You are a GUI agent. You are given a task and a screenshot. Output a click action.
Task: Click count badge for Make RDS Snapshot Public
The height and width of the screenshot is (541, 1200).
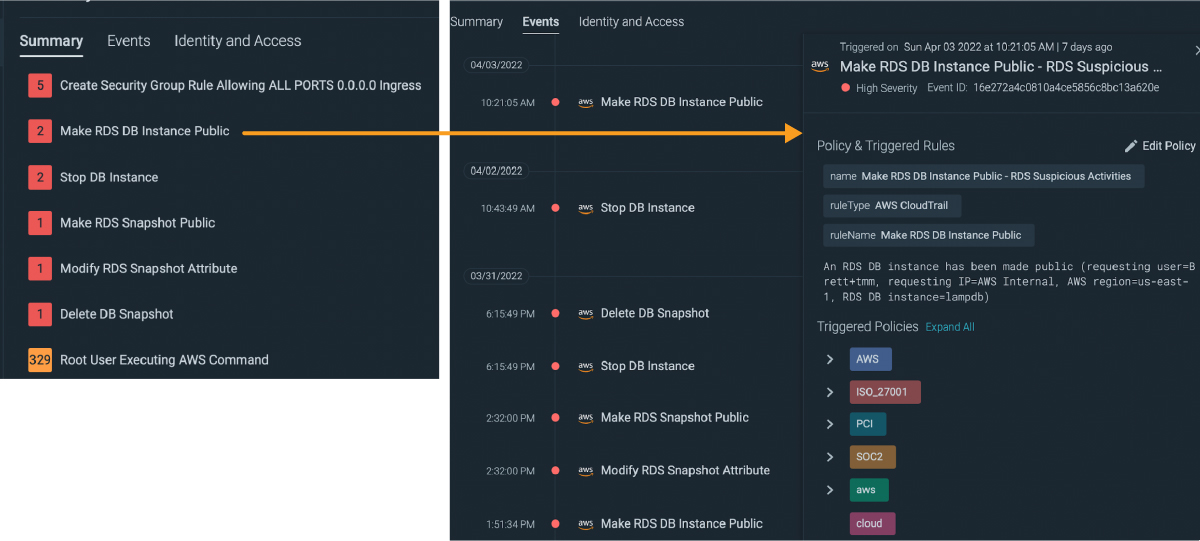point(40,223)
